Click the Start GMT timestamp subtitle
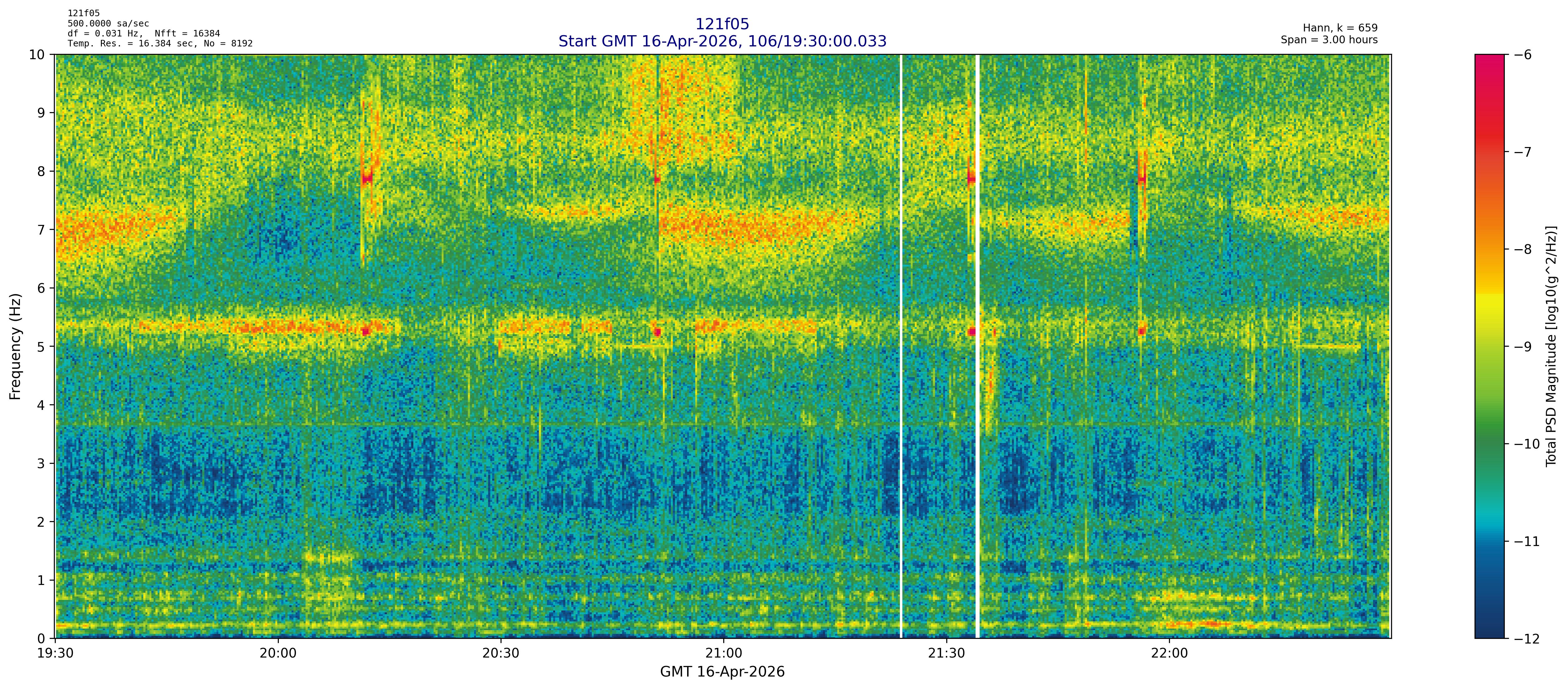The image size is (1568, 689). click(722, 41)
